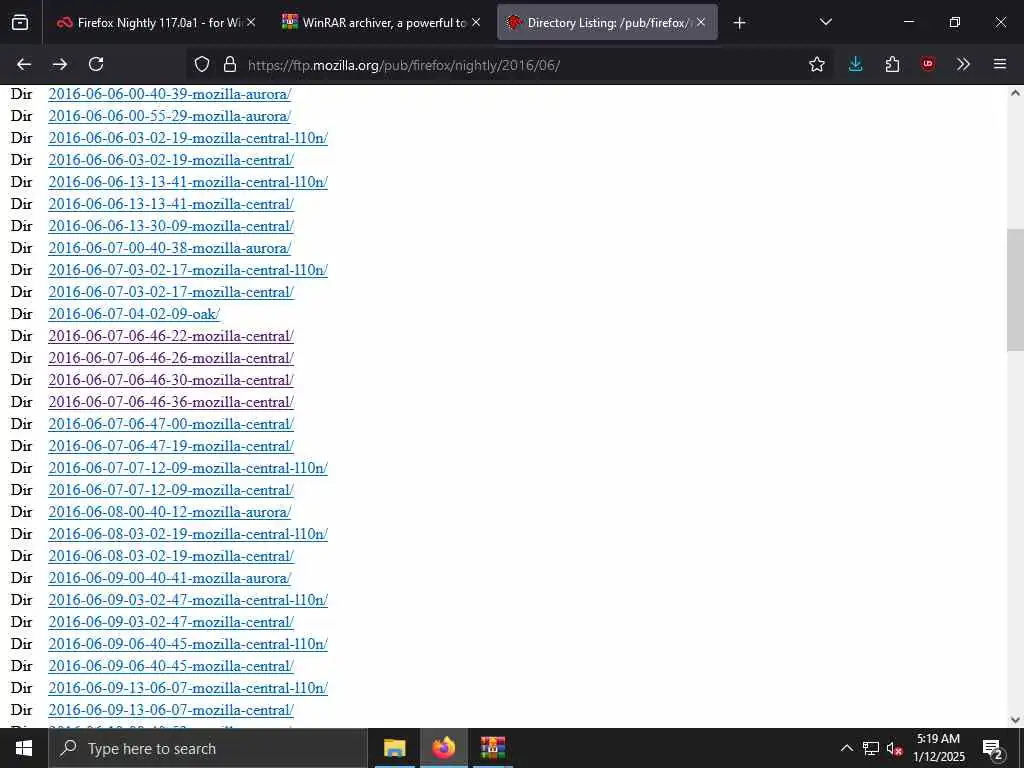Open 2016-06-09-00-40-41-mozilla-aurora link

(170, 578)
